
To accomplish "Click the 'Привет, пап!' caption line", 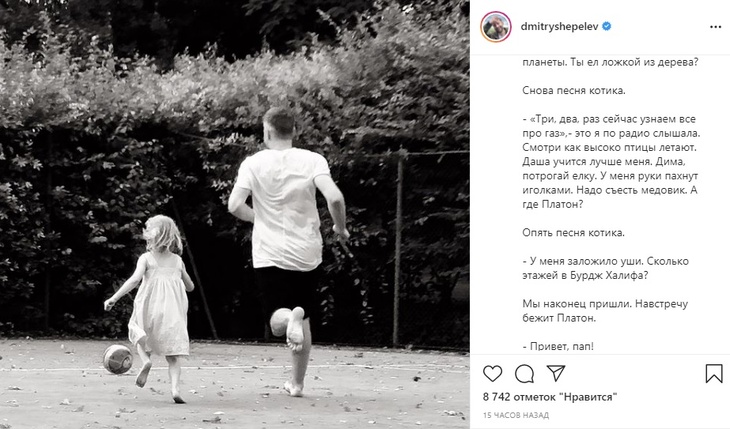I will click(x=558, y=346).
